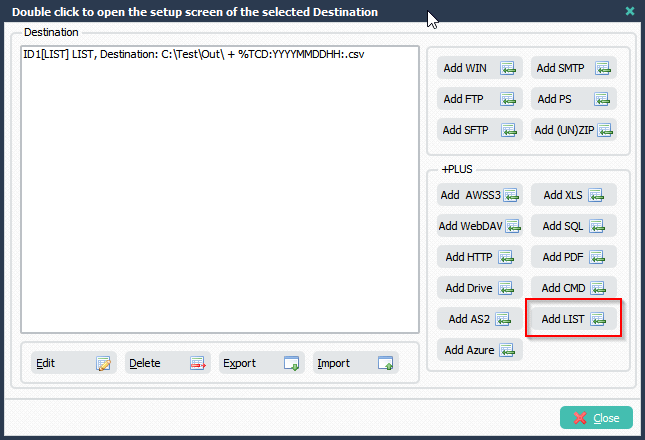645x440 pixels.
Task: Click the icon on Add AWSS3 button
Action: pos(511,195)
